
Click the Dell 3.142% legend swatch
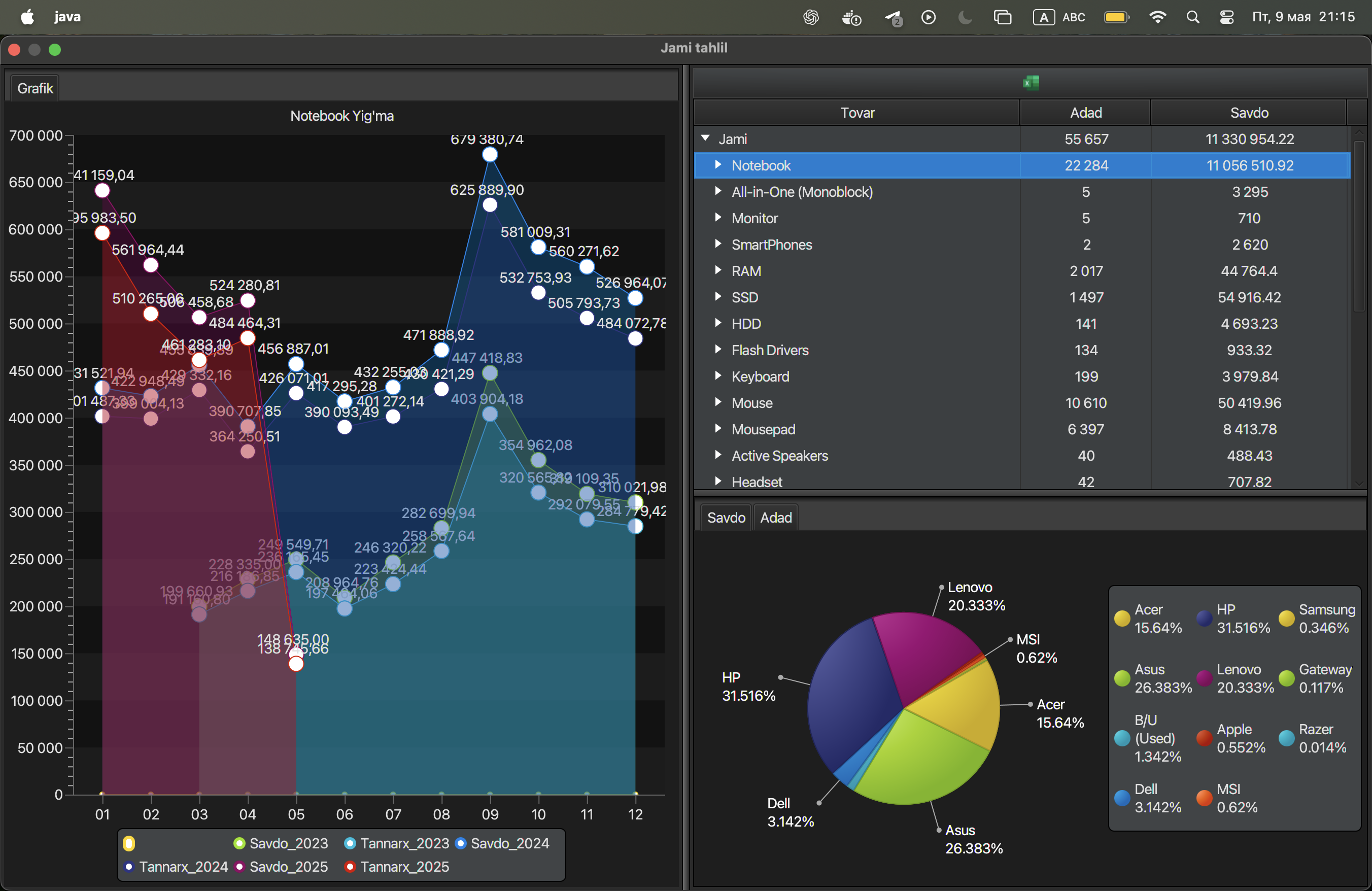click(1122, 798)
